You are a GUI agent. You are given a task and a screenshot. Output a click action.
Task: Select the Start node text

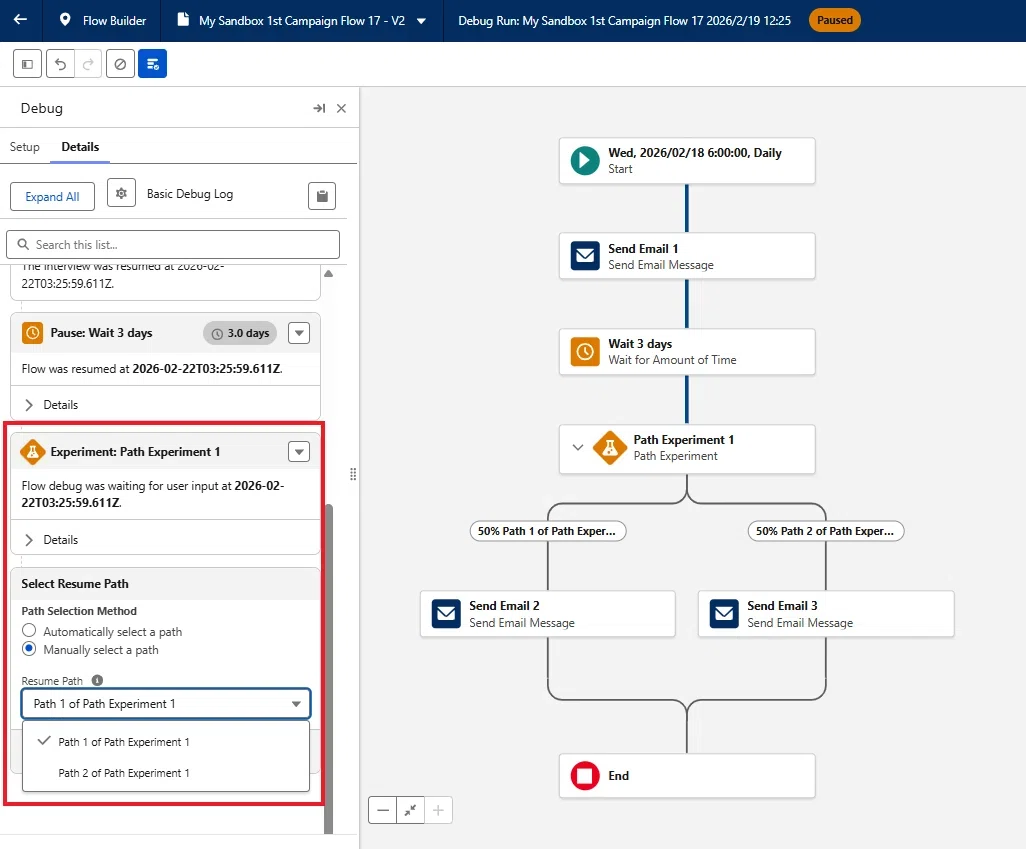tap(620, 169)
